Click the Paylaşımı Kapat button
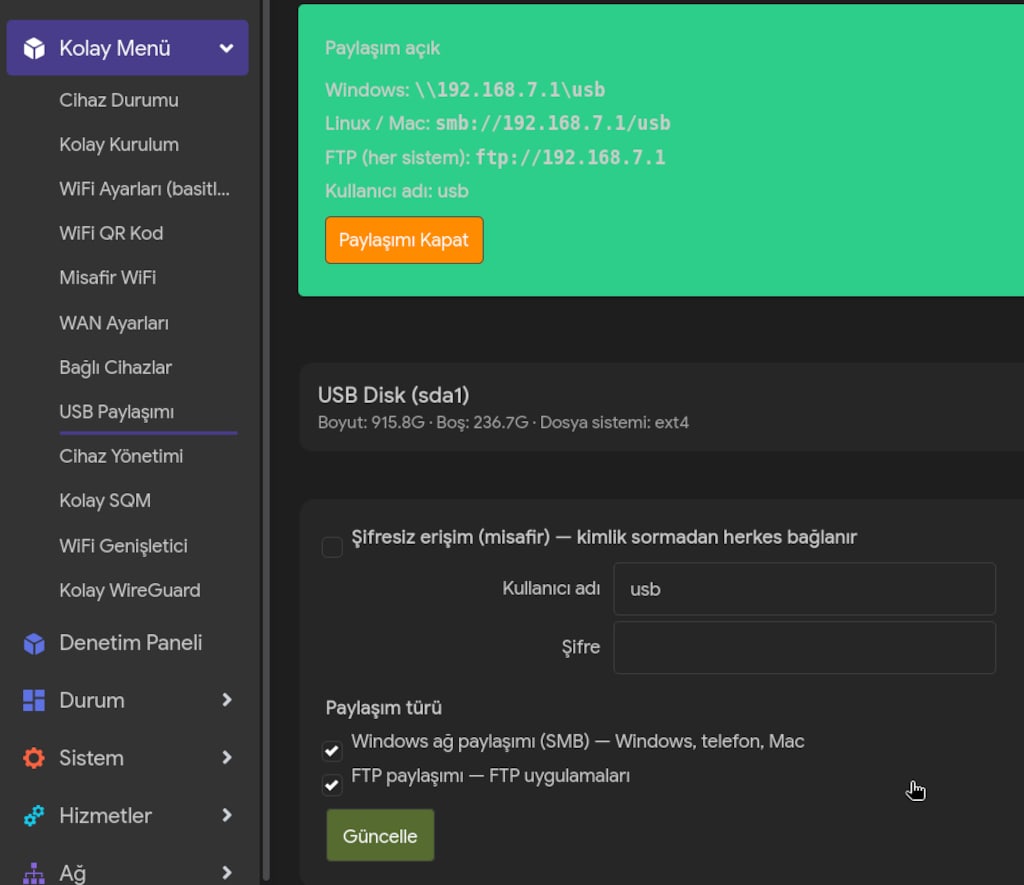Viewport: 1024px width, 885px height. (404, 240)
